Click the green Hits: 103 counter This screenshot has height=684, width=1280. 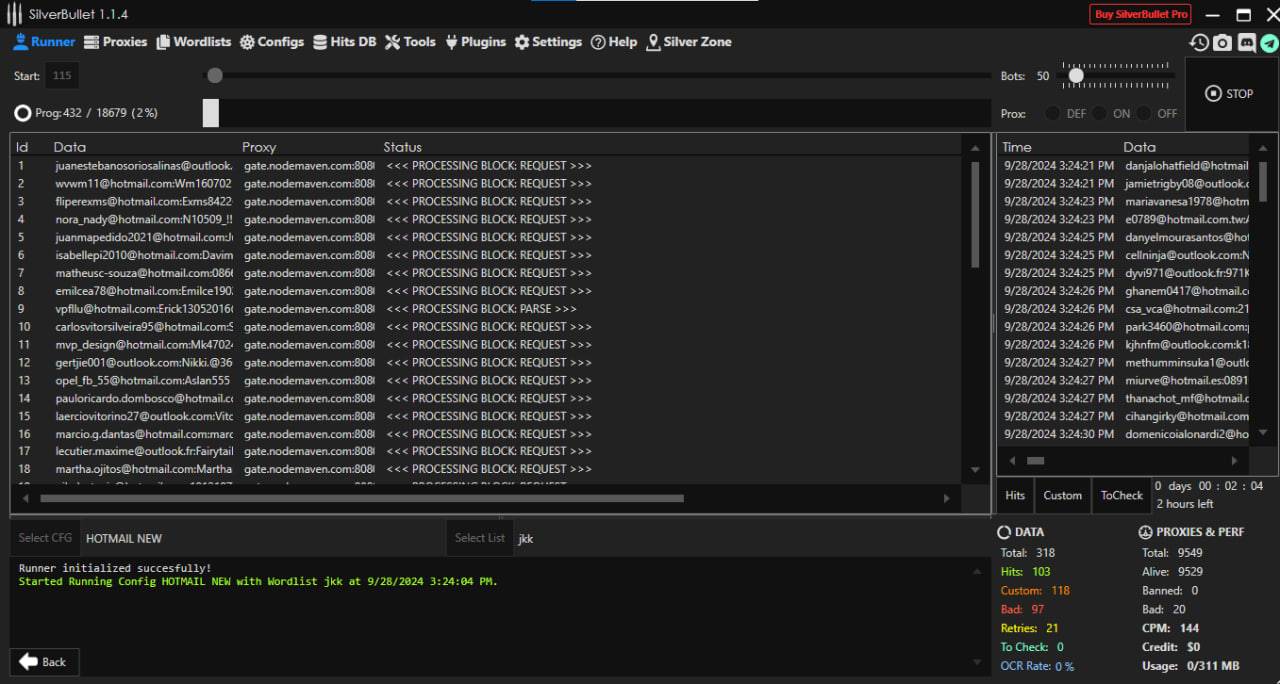(1025, 572)
